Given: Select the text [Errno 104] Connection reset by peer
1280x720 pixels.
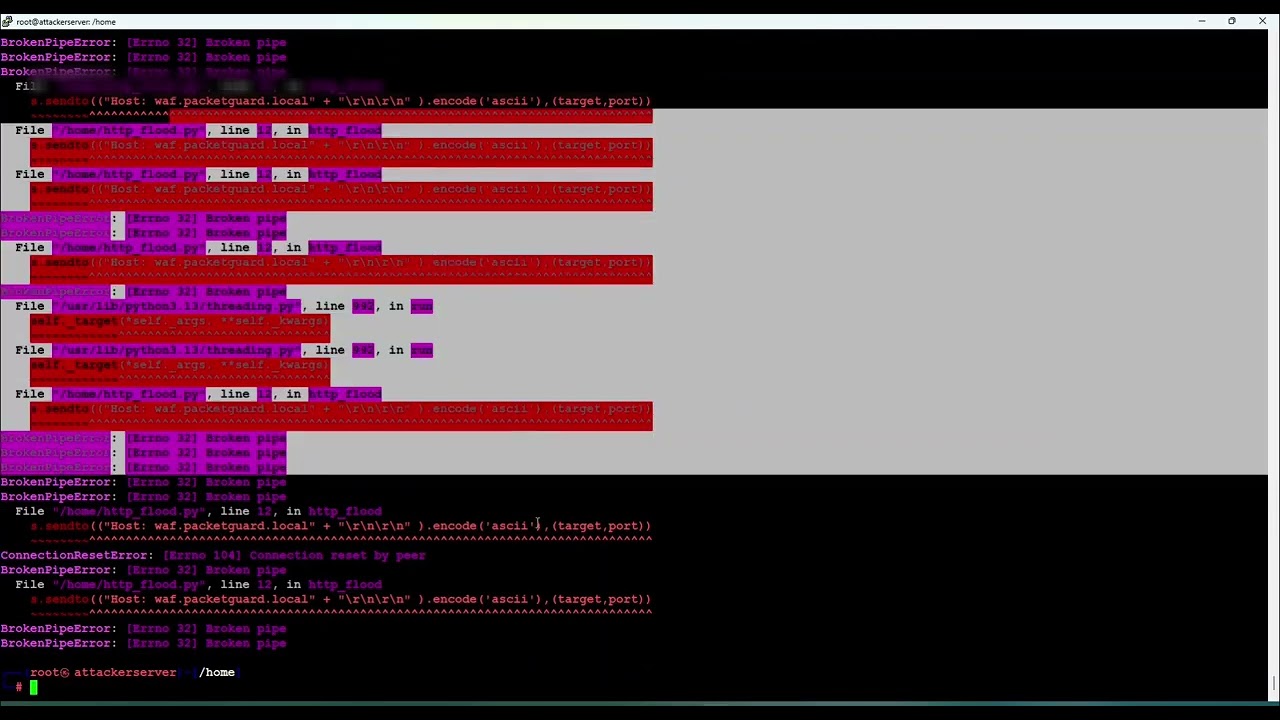Looking at the screenshot, I should (295, 555).
